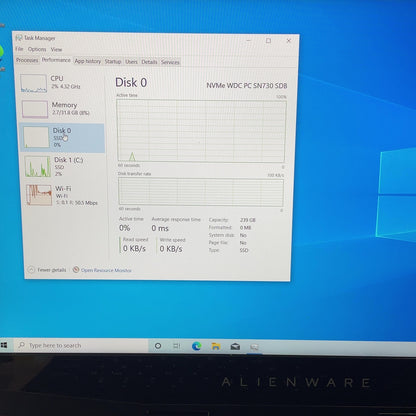Open the Windows Start menu

click(x=4, y=345)
